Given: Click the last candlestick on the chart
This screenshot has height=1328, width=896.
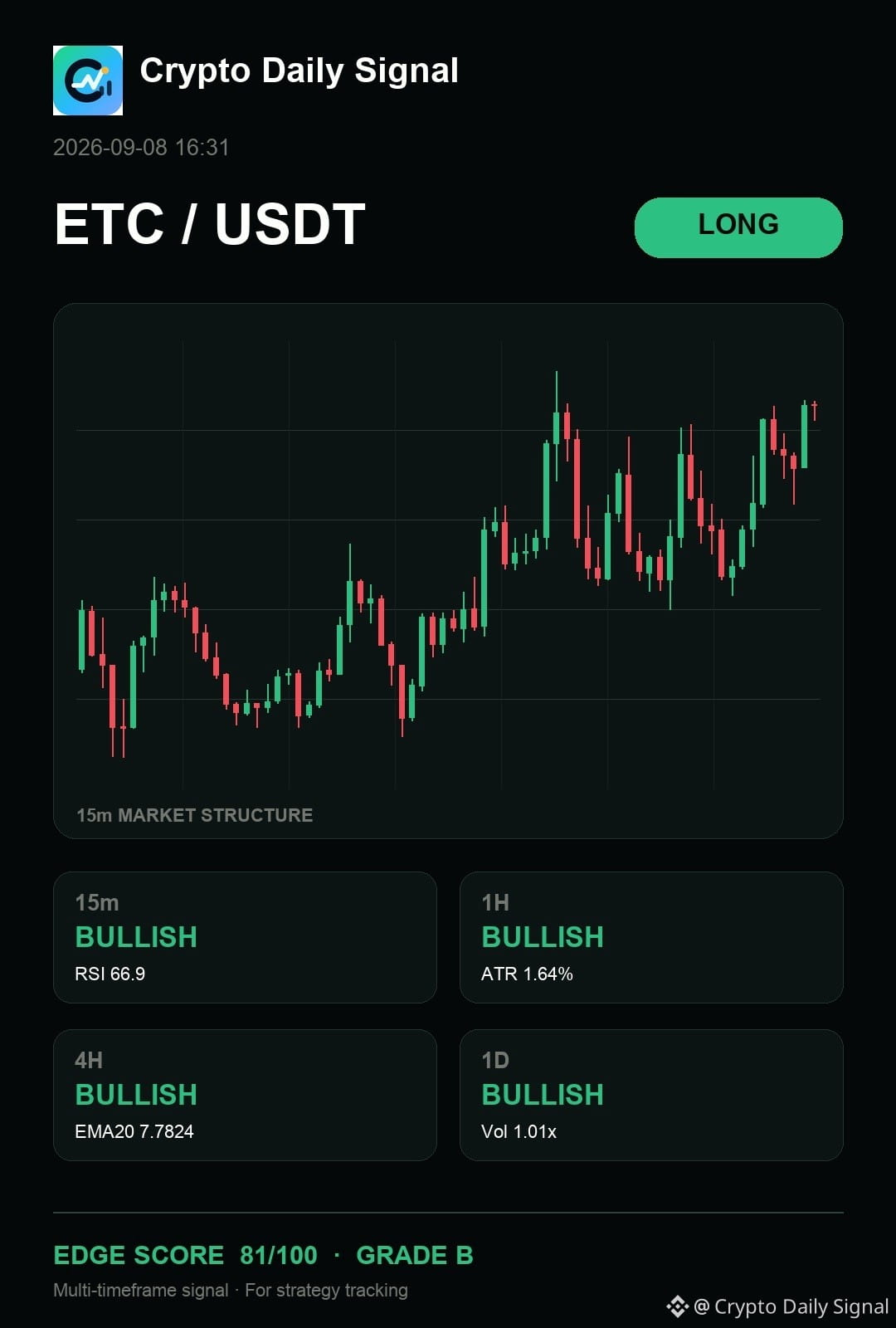Looking at the screenshot, I should [x=815, y=411].
